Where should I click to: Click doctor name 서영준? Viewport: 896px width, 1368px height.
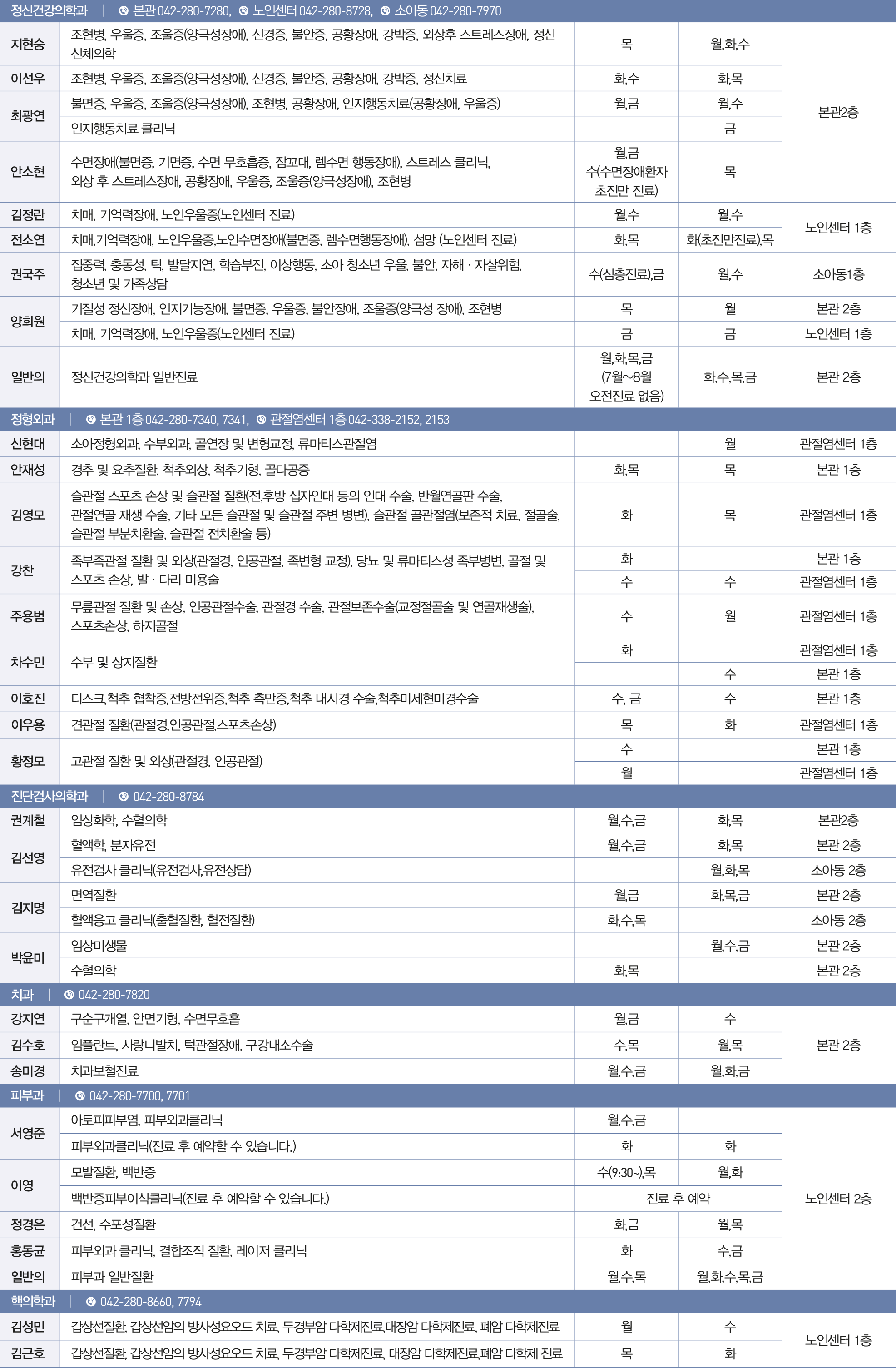(28, 1134)
